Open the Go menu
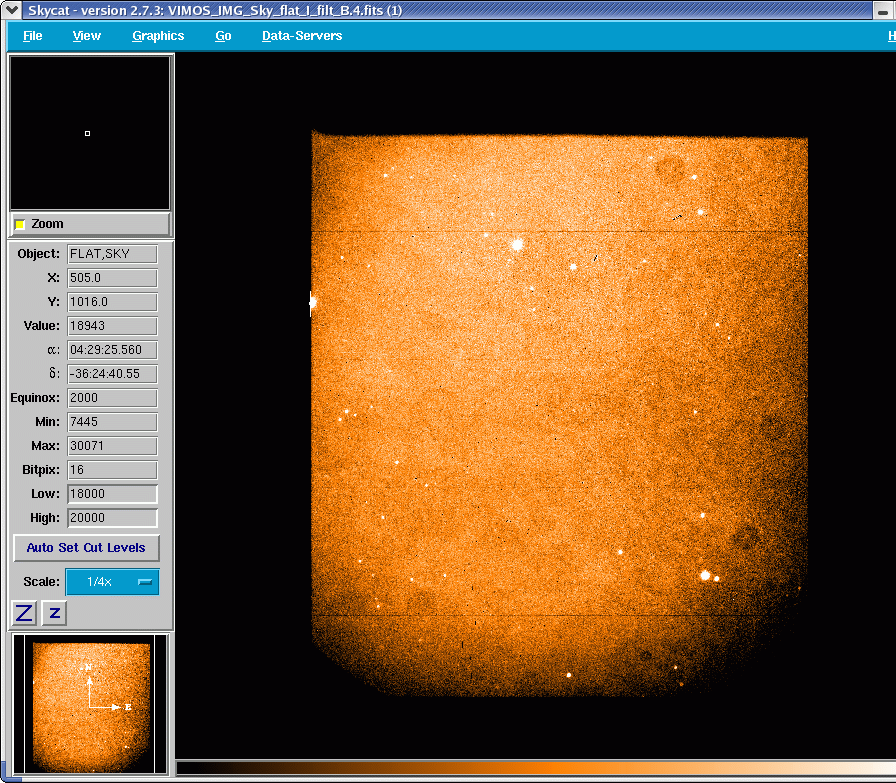Image resolution: width=896 pixels, height=783 pixels. tap(223, 35)
